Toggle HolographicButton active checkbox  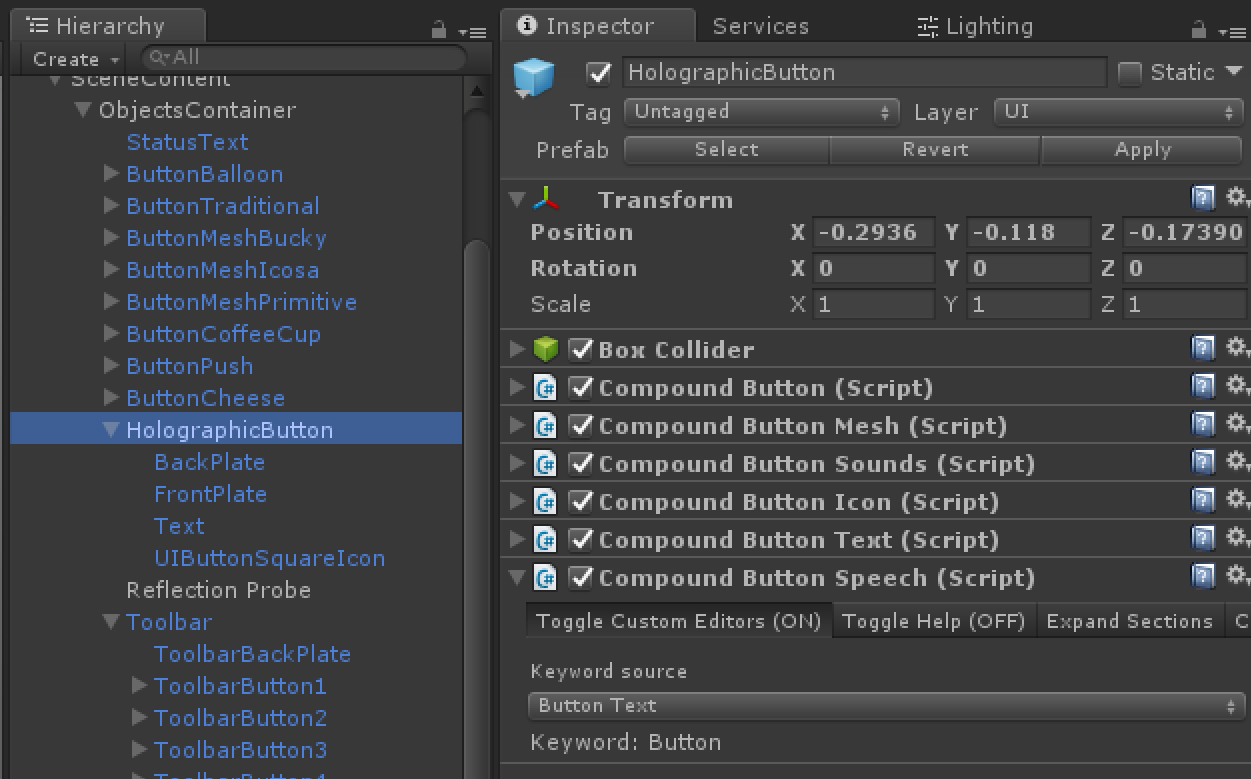598,72
